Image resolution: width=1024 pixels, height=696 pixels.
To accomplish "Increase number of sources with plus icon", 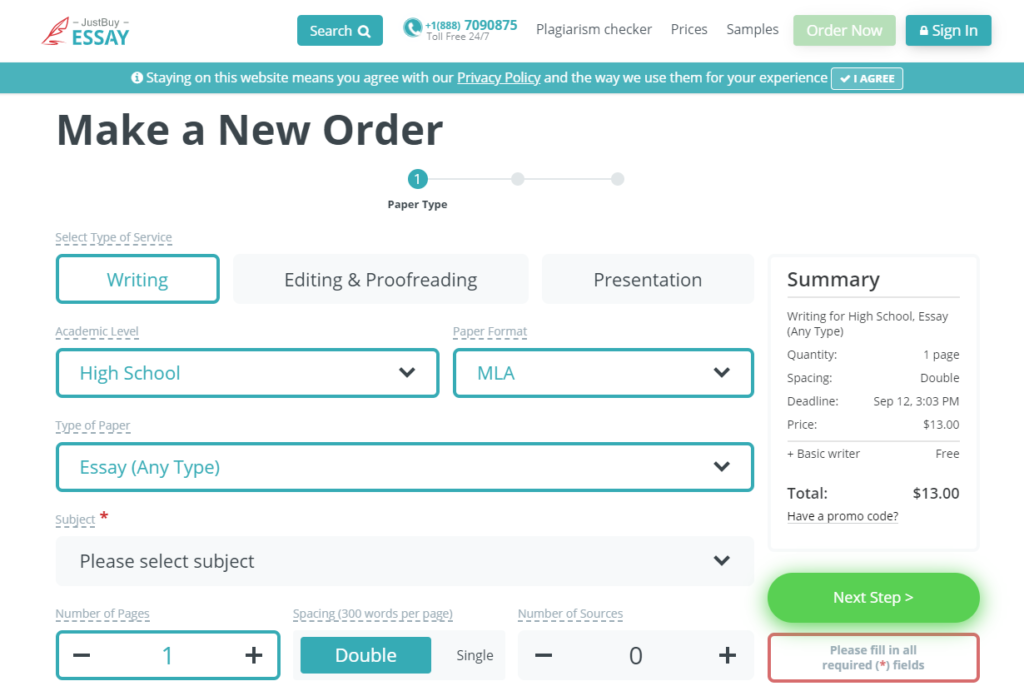I will 727,655.
